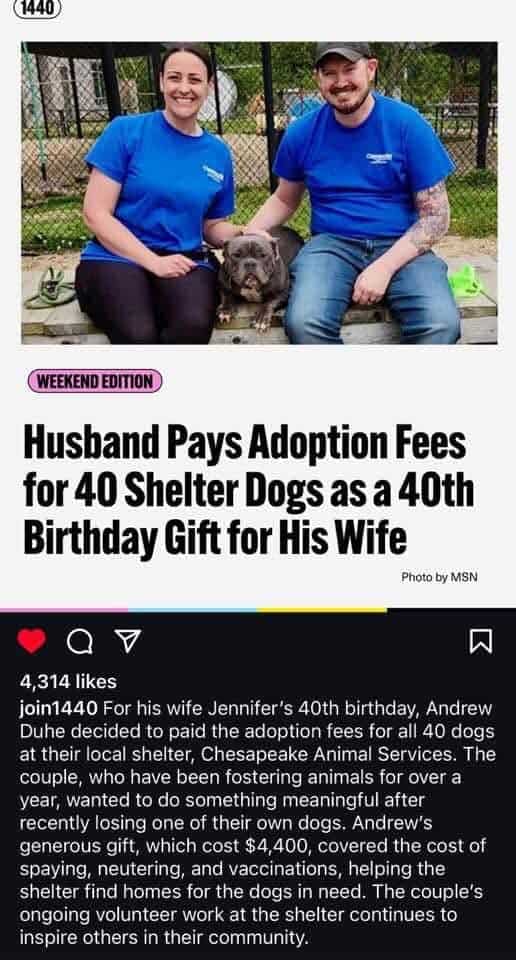Tap the post caption text

pyautogui.click(x=258, y=823)
